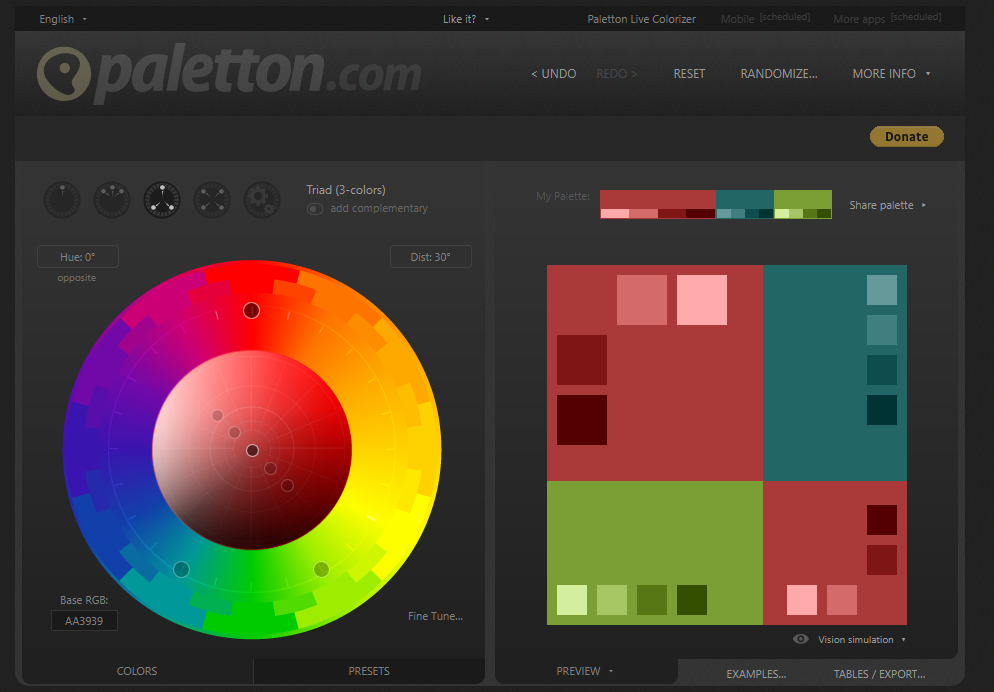Select the Adjacent colors scheme icon
This screenshot has width=994, height=692.
point(112,200)
